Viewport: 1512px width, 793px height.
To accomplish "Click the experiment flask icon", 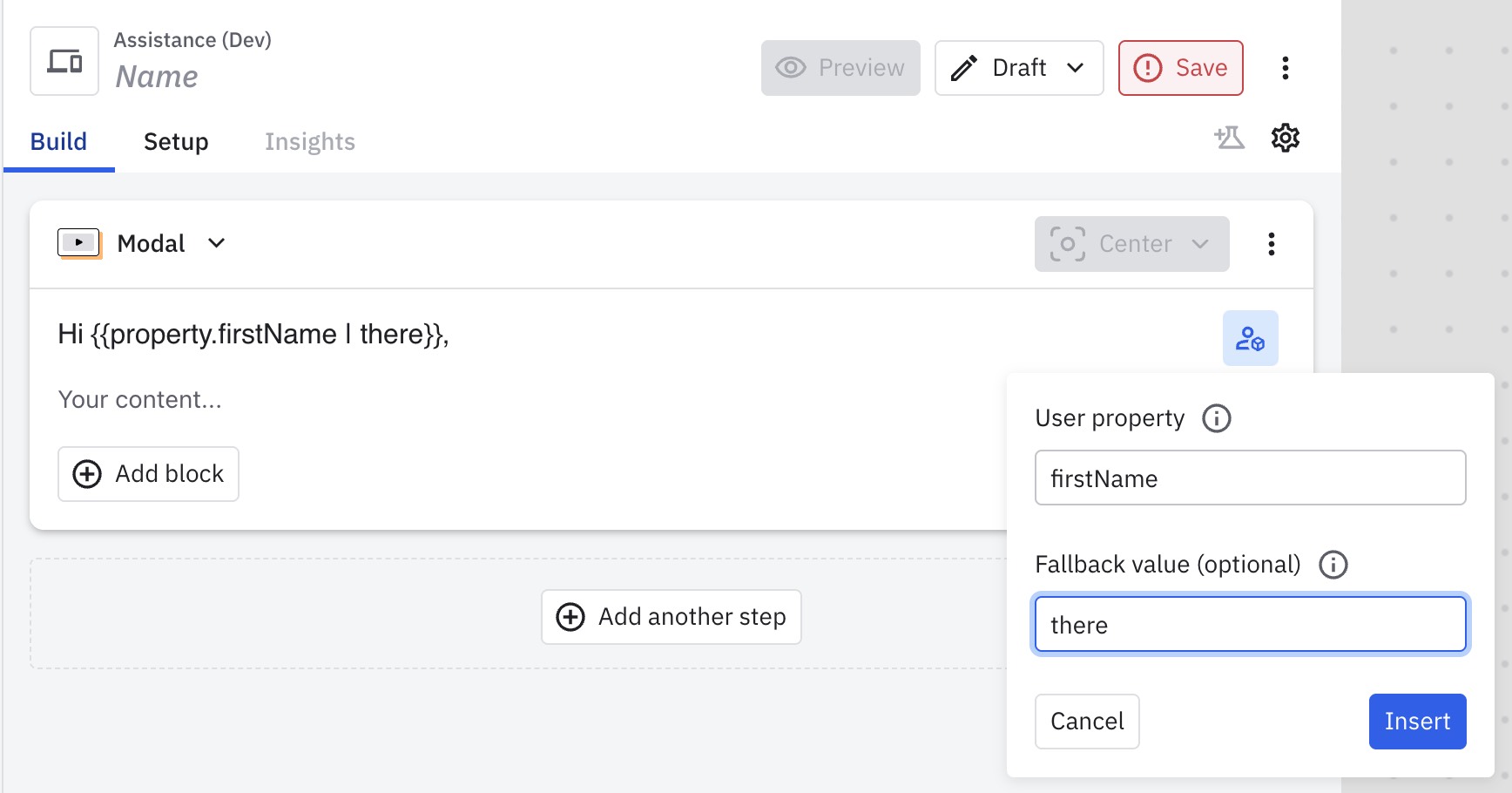I will 1229,138.
